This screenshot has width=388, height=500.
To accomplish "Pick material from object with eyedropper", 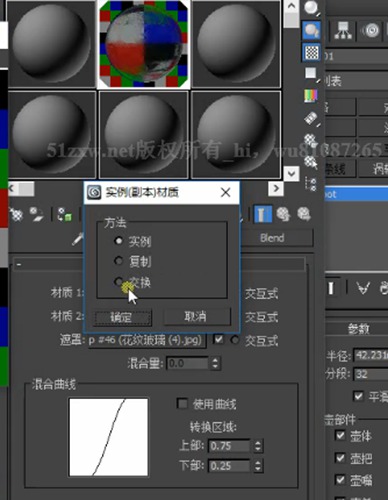I will click(x=77, y=239).
